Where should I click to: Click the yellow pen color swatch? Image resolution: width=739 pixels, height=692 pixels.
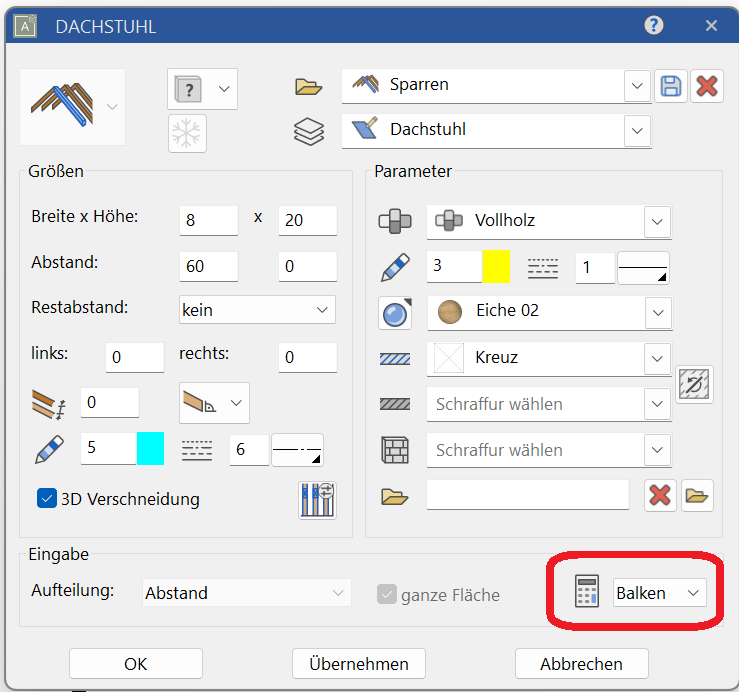coord(496,266)
